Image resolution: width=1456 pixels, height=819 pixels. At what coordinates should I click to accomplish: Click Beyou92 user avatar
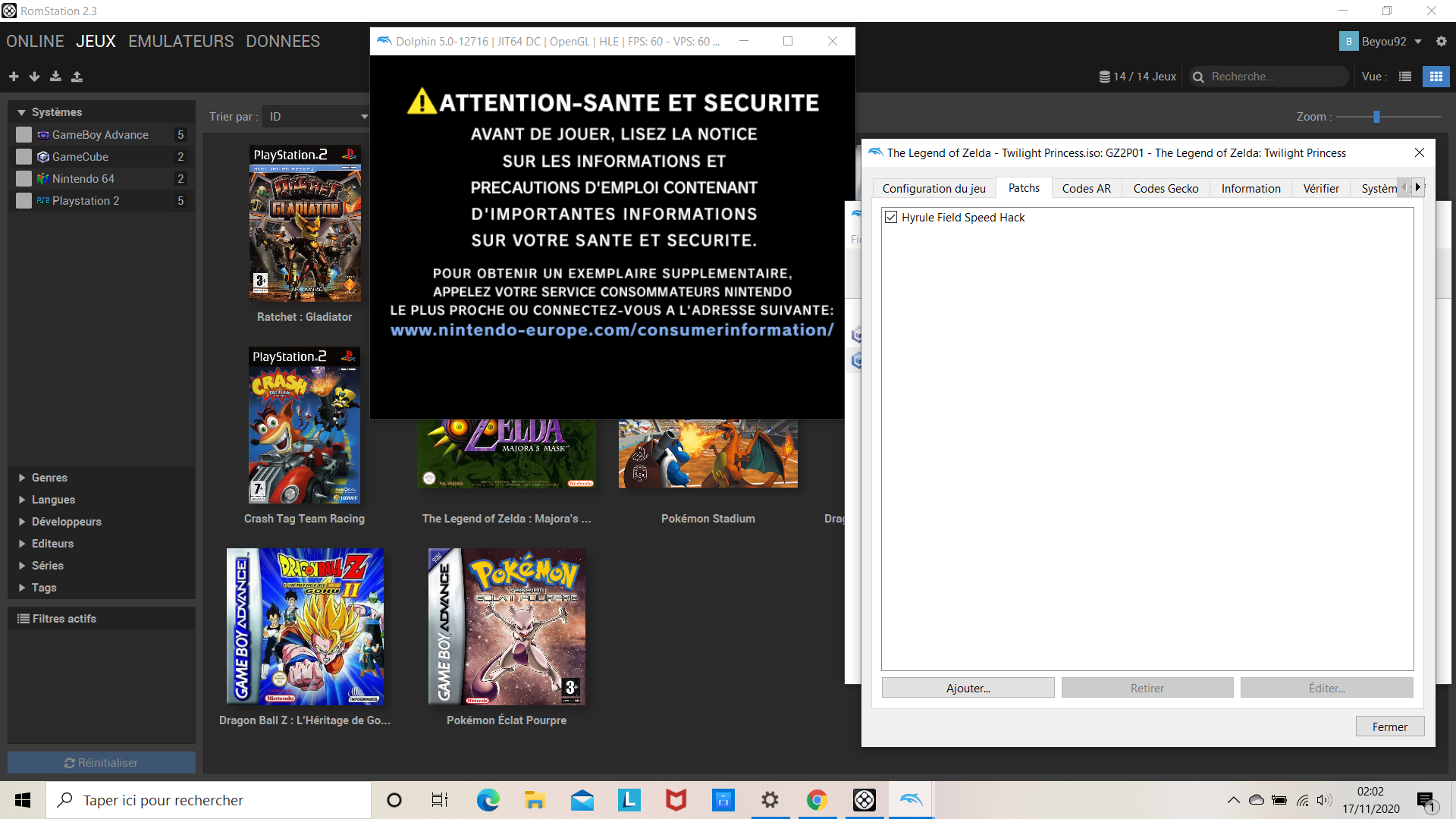click(x=1348, y=41)
